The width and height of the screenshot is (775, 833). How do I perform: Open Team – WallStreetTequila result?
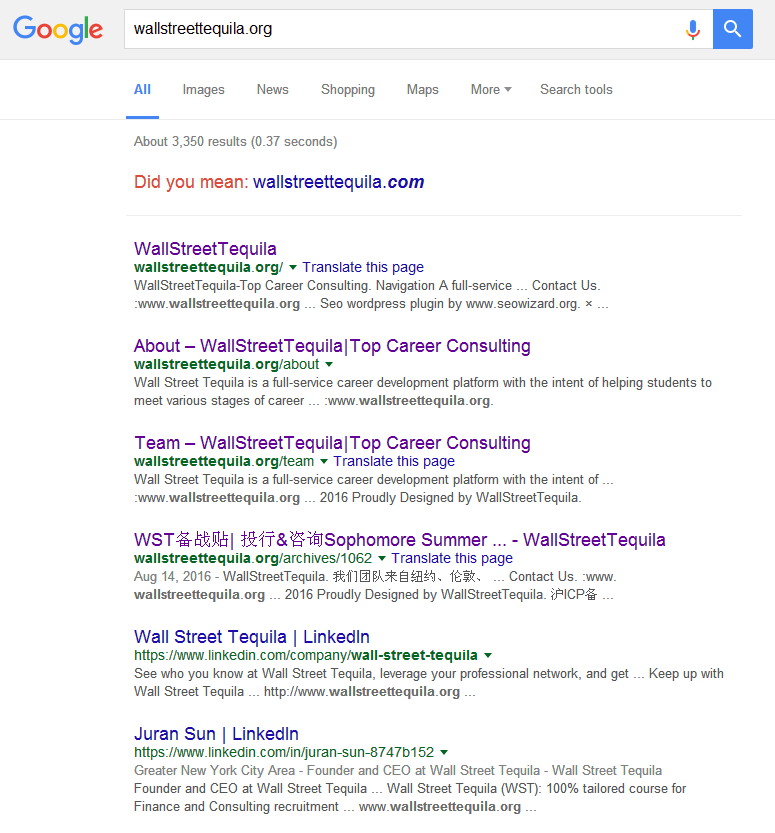click(x=332, y=443)
